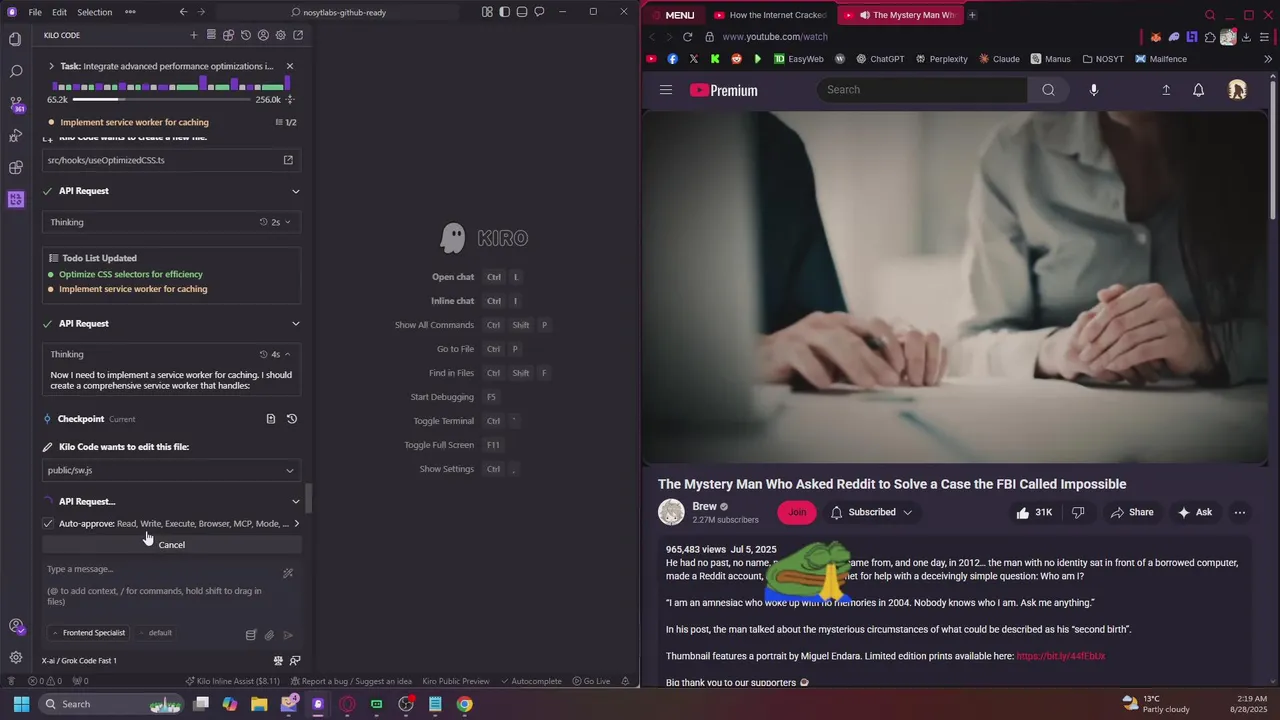
Task: Open Claude bookmark in bookmarks bar
Action: pos(998,59)
